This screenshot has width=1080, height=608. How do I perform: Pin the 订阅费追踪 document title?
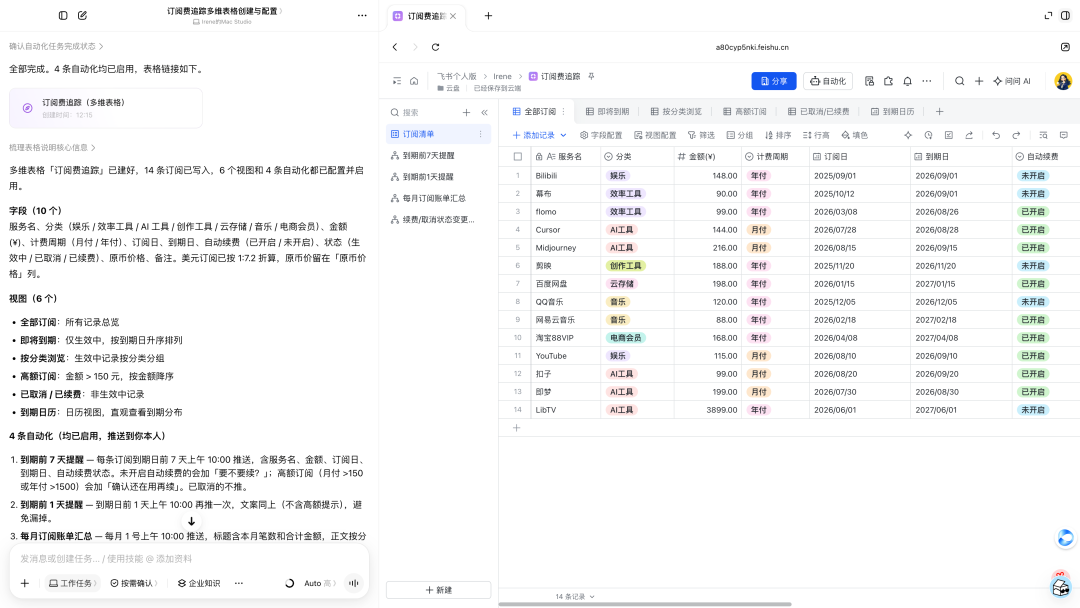coord(591,76)
